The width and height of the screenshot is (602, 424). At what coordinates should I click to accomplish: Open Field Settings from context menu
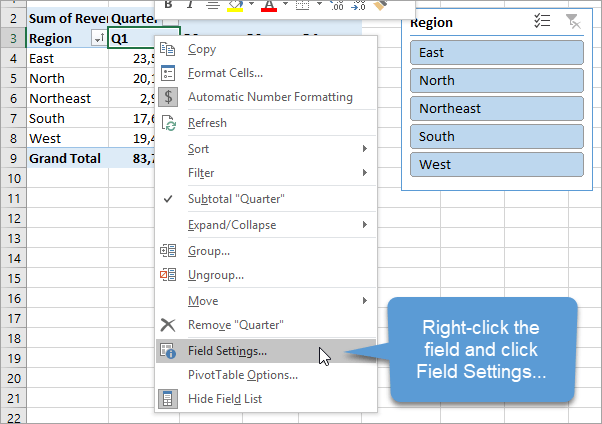pos(227,351)
